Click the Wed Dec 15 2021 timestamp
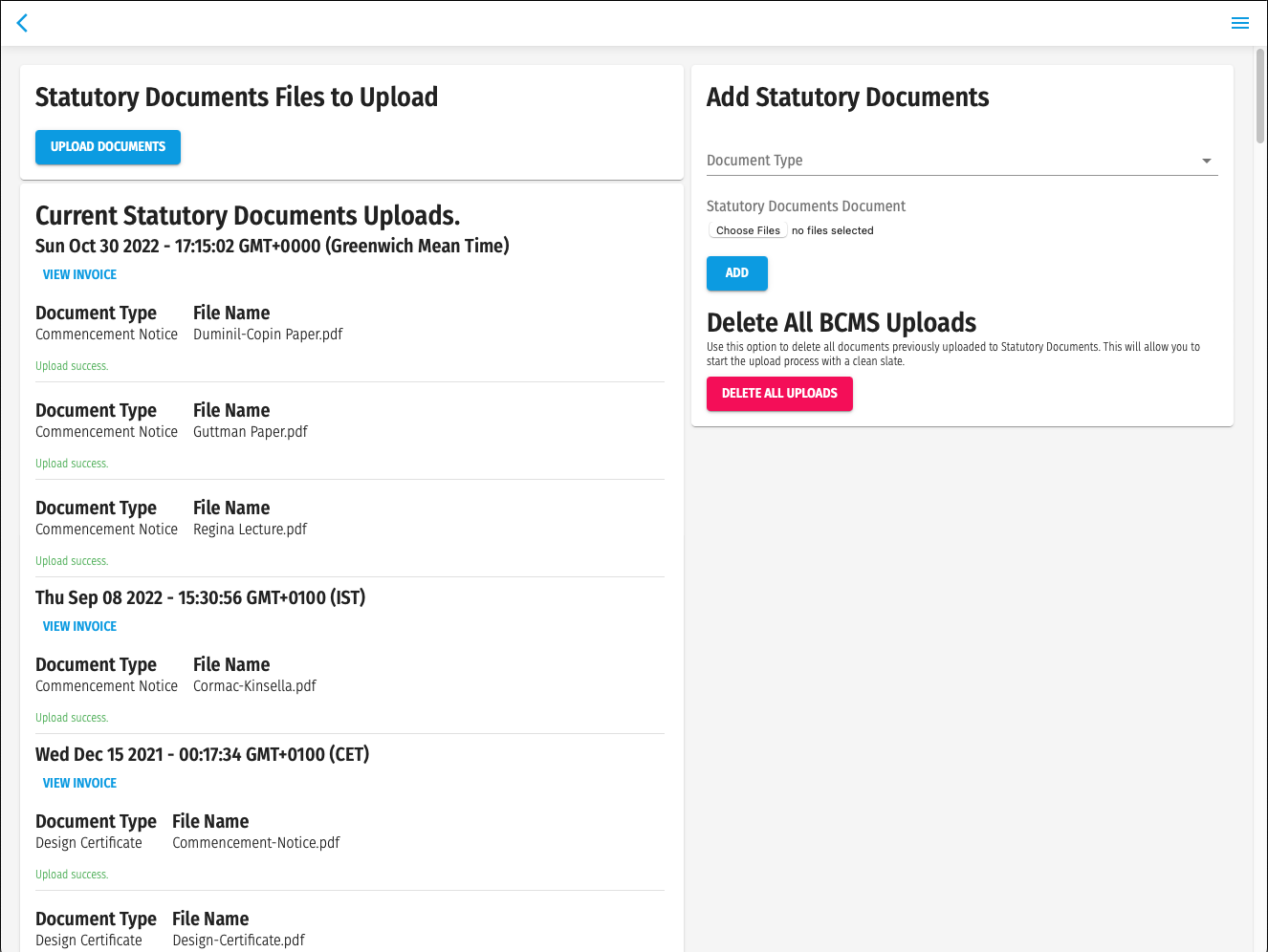The width and height of the screenshot is (1268, 952). pos(203,754)
